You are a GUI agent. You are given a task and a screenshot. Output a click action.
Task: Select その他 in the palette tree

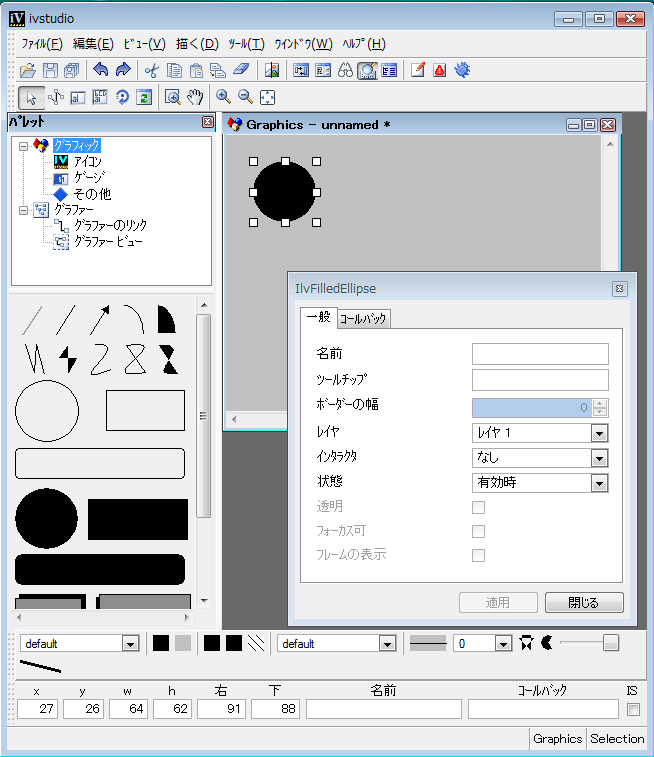(x=91, y=193)
